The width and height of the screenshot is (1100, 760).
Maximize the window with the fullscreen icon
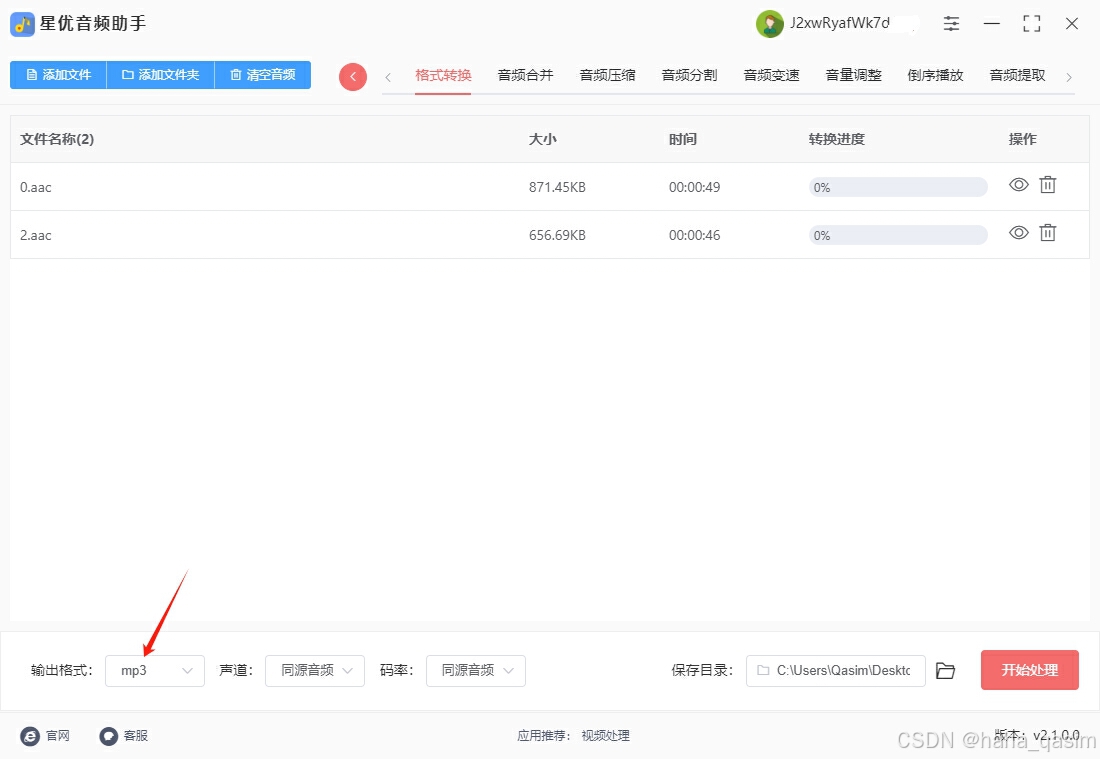(1032, 24)
